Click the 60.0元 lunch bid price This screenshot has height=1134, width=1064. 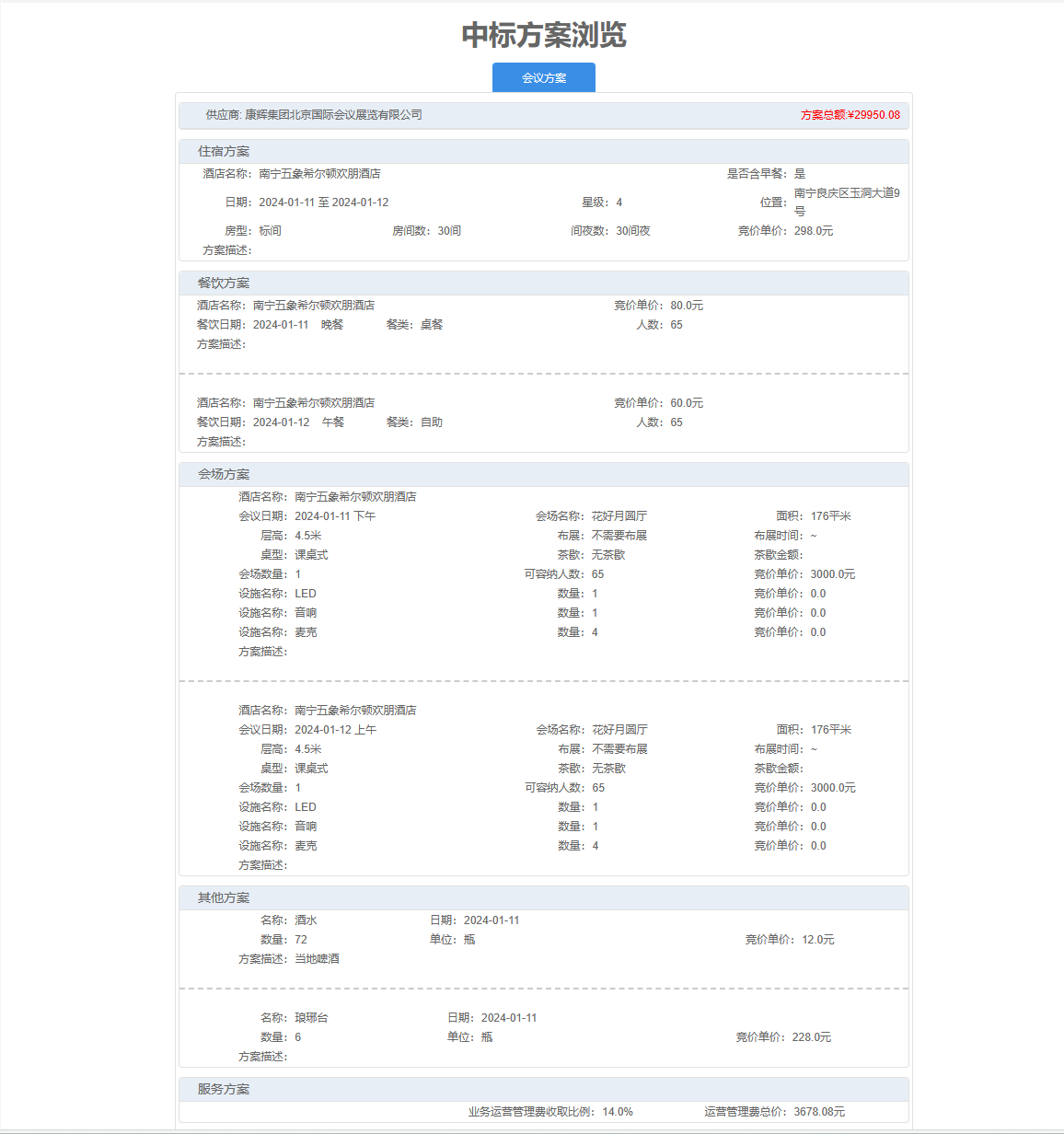[x=687, y=403]
